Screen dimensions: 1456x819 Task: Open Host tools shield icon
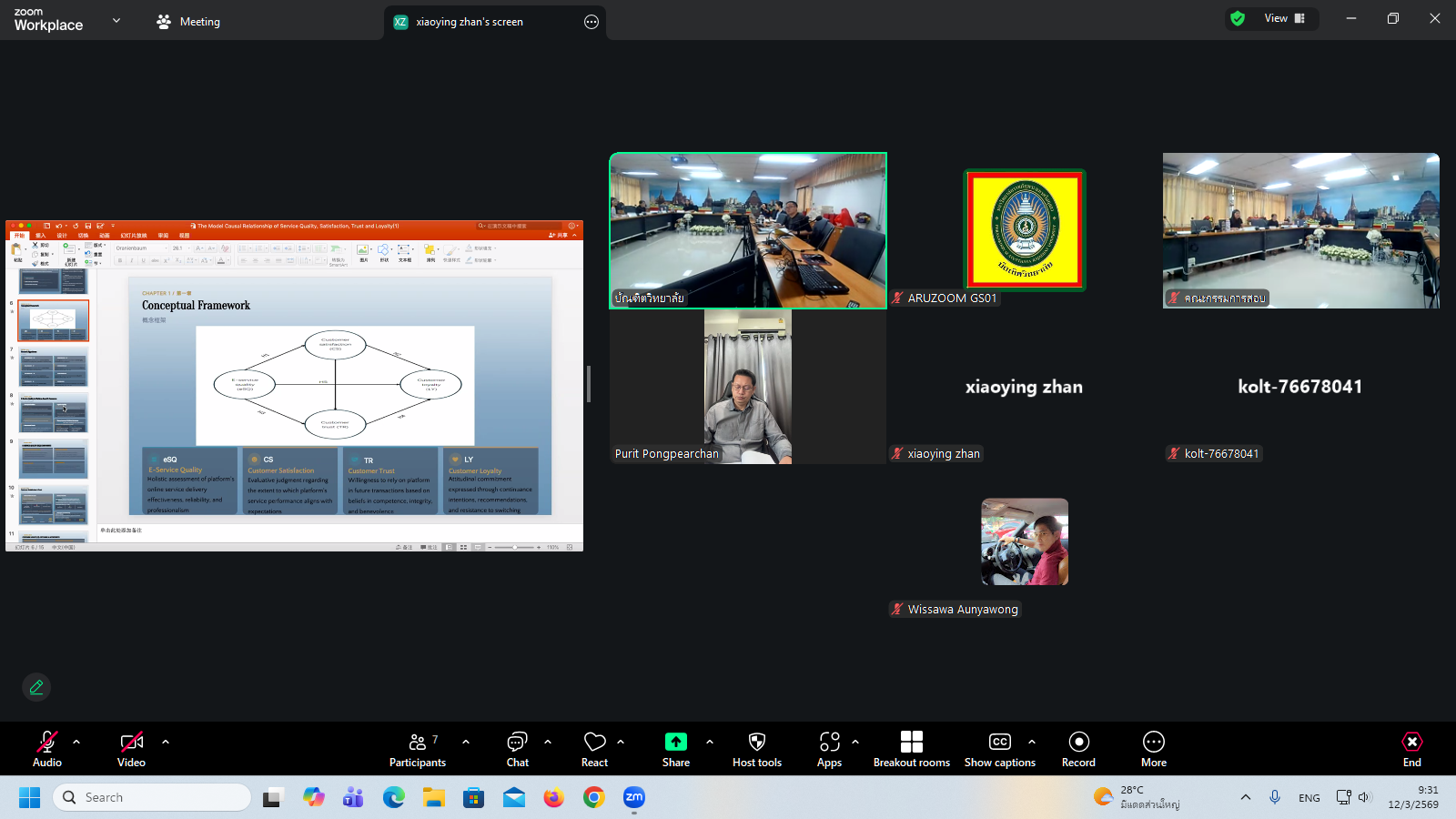tap(756, 749)
